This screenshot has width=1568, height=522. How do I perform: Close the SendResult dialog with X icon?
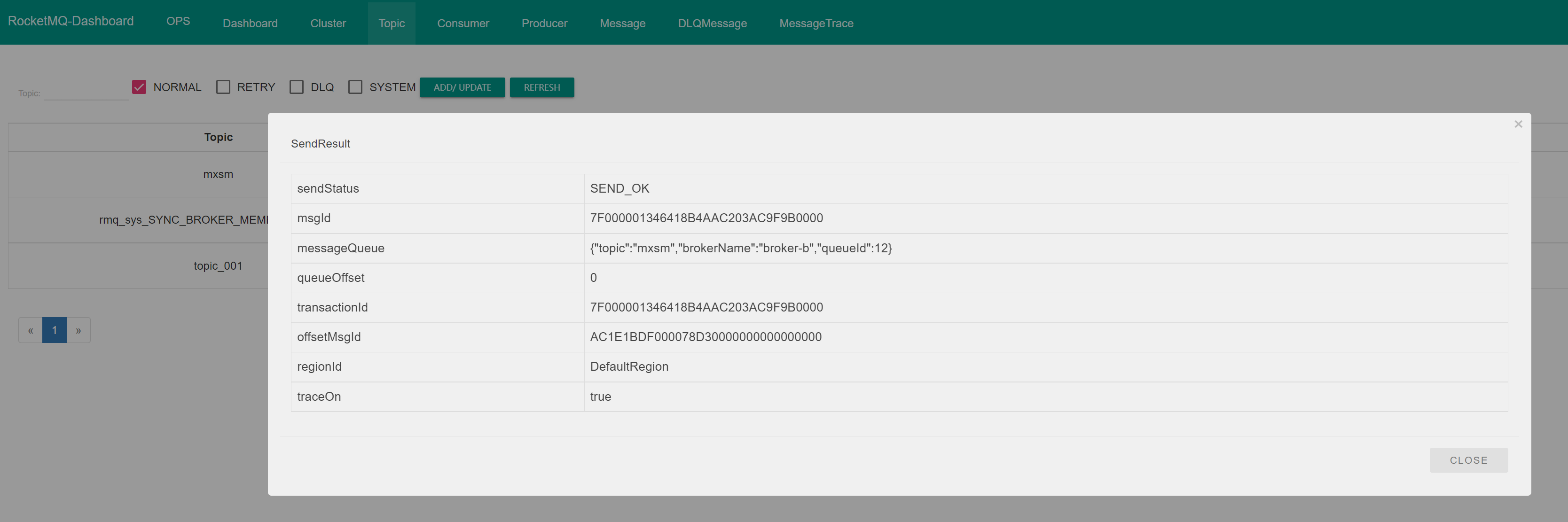pyautogui.click(x=1518, y=124)
